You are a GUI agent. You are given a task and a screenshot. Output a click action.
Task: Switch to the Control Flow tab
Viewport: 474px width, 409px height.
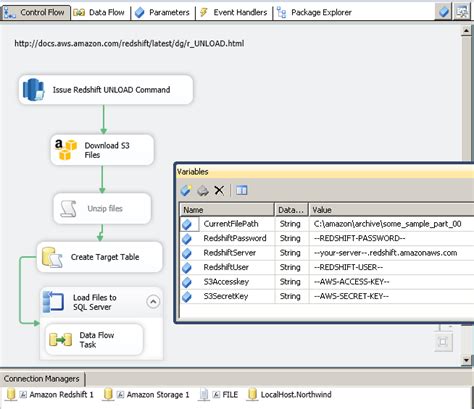click(35, 13)
